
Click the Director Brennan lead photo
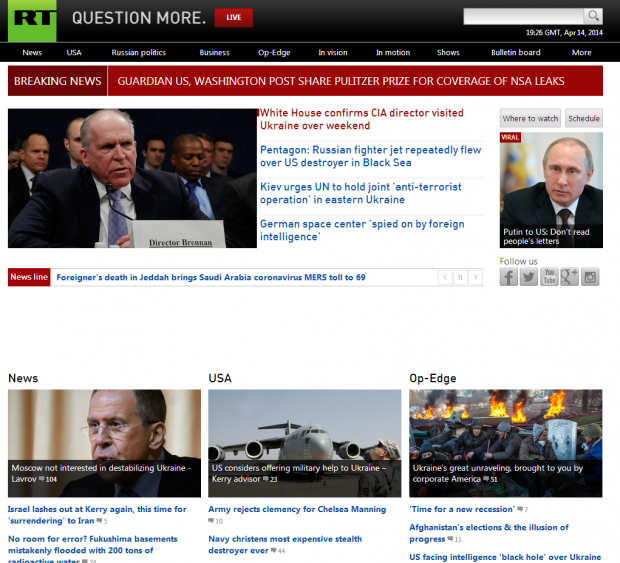[132, 178]
